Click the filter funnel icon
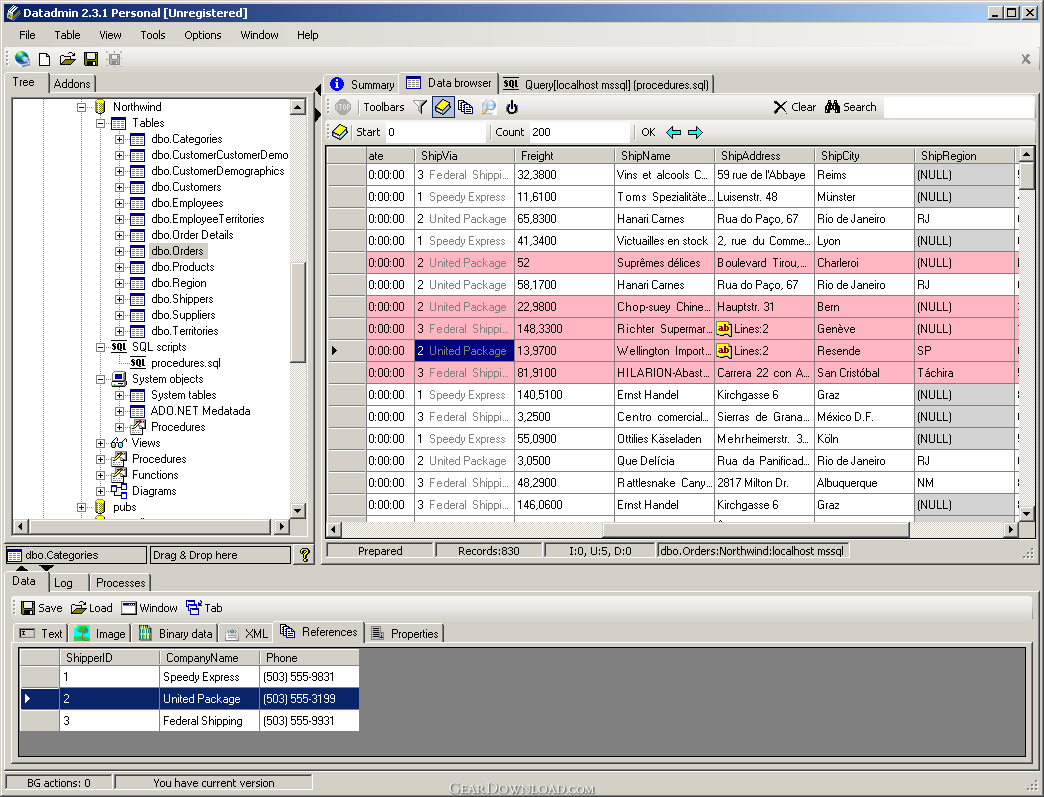The image size is (1044, 797). pyautogui.click(x=419, y=107)
